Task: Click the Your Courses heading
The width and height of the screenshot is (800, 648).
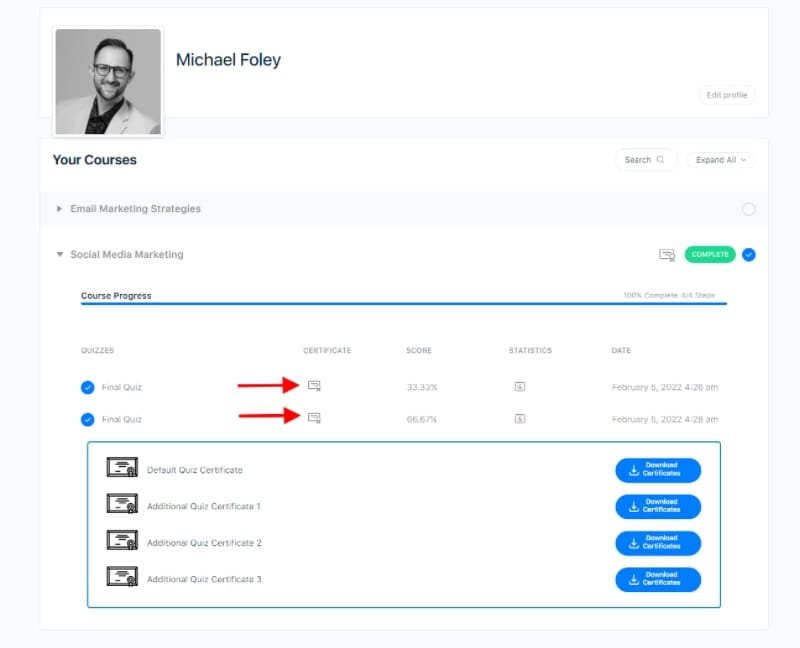Action: point(95,160)
